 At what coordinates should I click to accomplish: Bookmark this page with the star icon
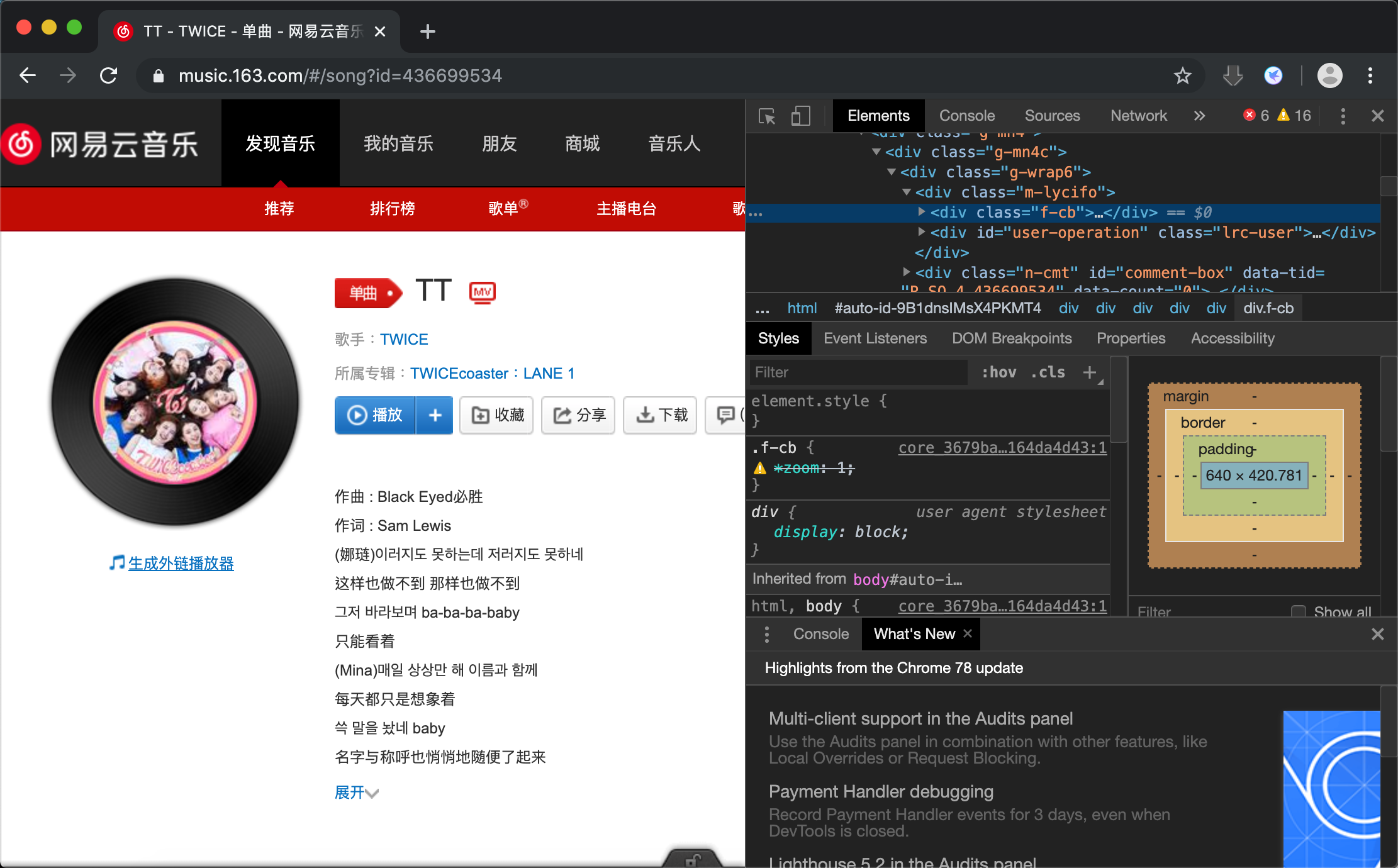point(1182,75)
